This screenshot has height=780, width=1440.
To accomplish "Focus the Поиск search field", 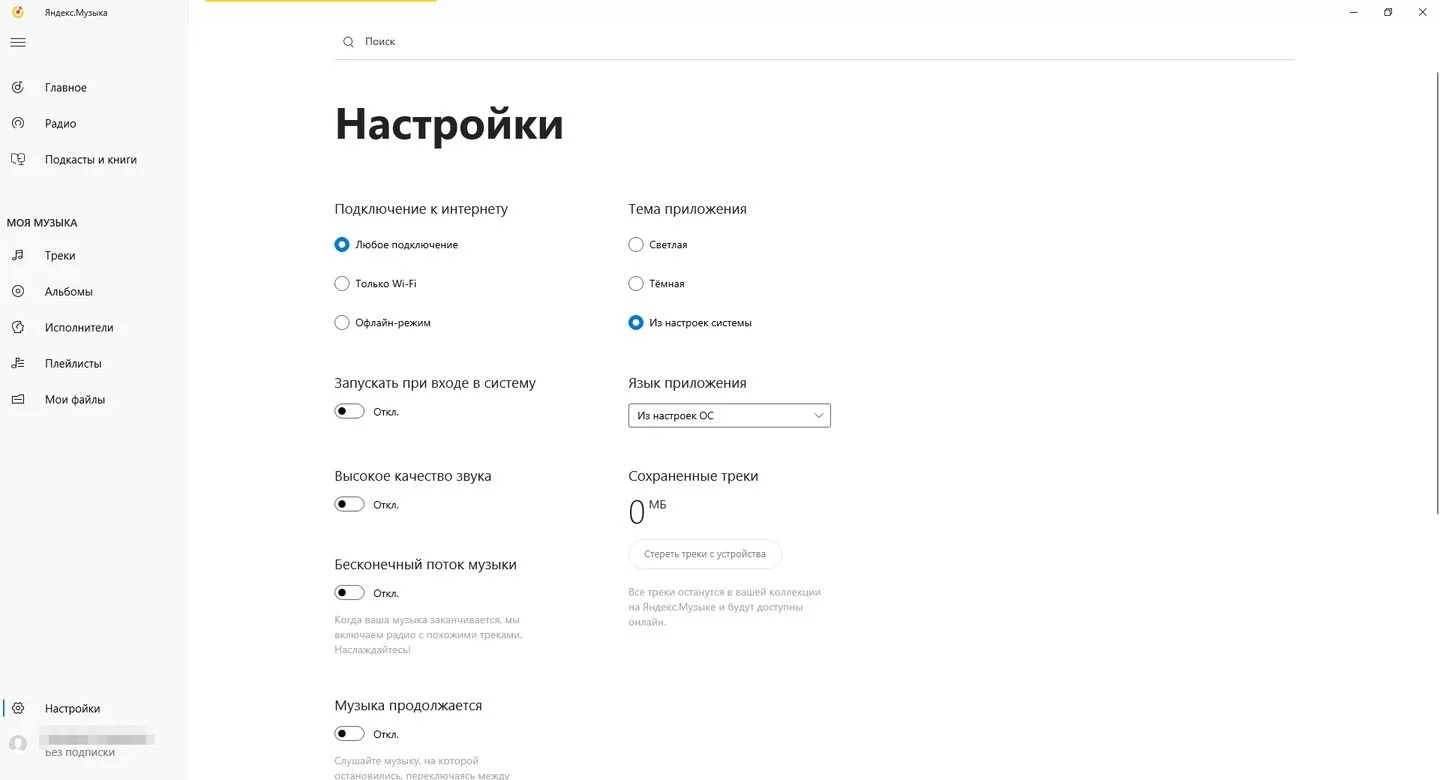I will 813,42.
